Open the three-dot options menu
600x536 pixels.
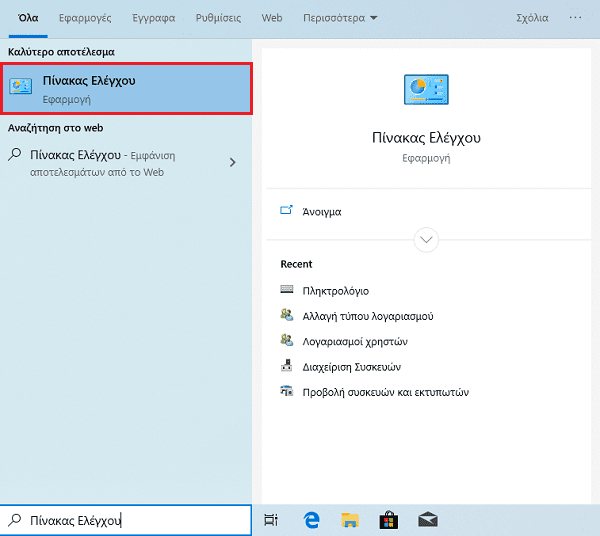point(575,17)
